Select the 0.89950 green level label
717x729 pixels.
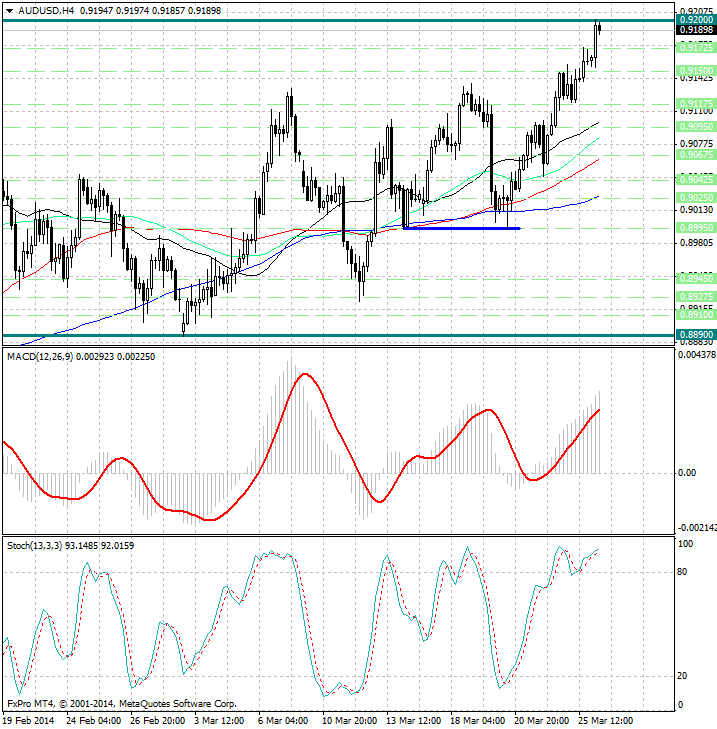tap(696, 228)
